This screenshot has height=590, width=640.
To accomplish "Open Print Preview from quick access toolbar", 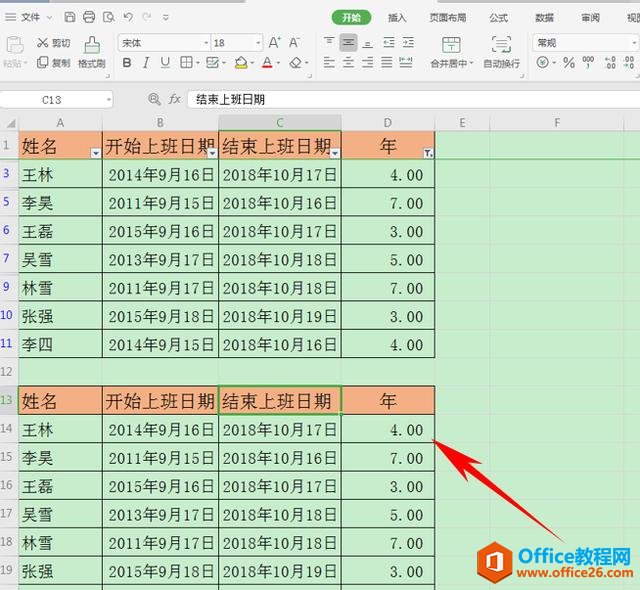I will point(109,17).
